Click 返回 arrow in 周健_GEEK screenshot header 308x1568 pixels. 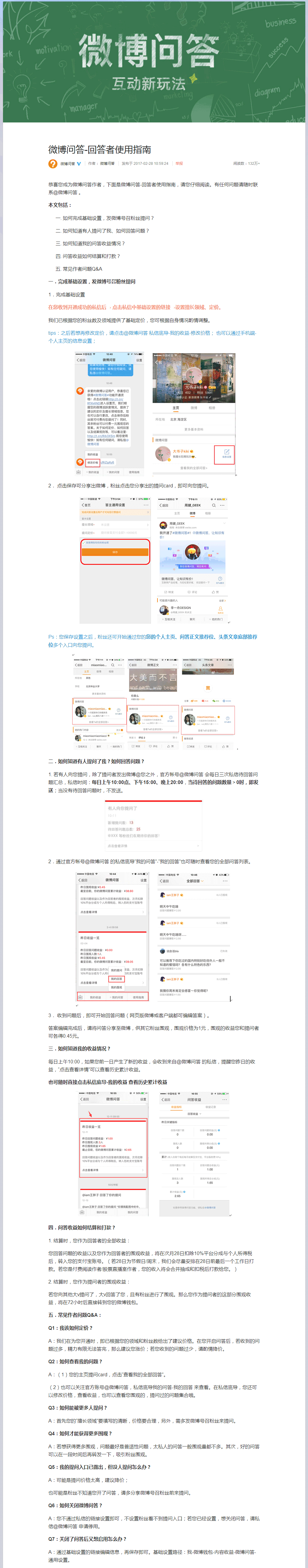(164, 505)
